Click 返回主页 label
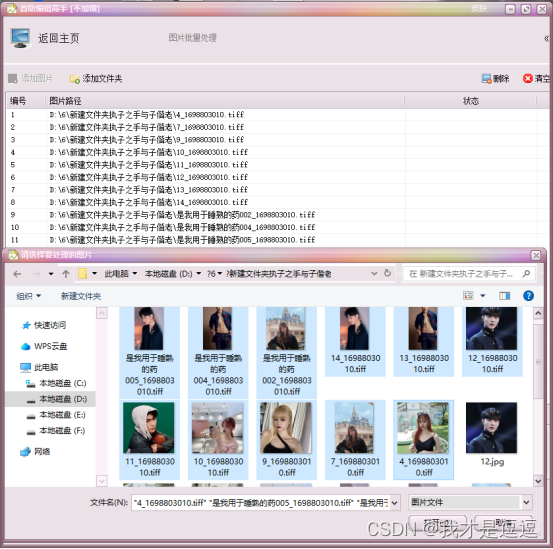This screenshot has height=549, width=553. pyautogui.click(x=59, y=38)
